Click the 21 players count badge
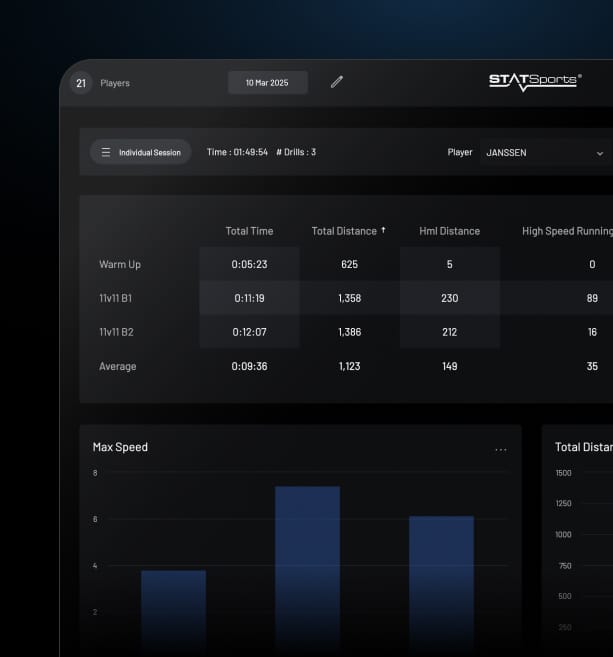 (x=81, y=83)
